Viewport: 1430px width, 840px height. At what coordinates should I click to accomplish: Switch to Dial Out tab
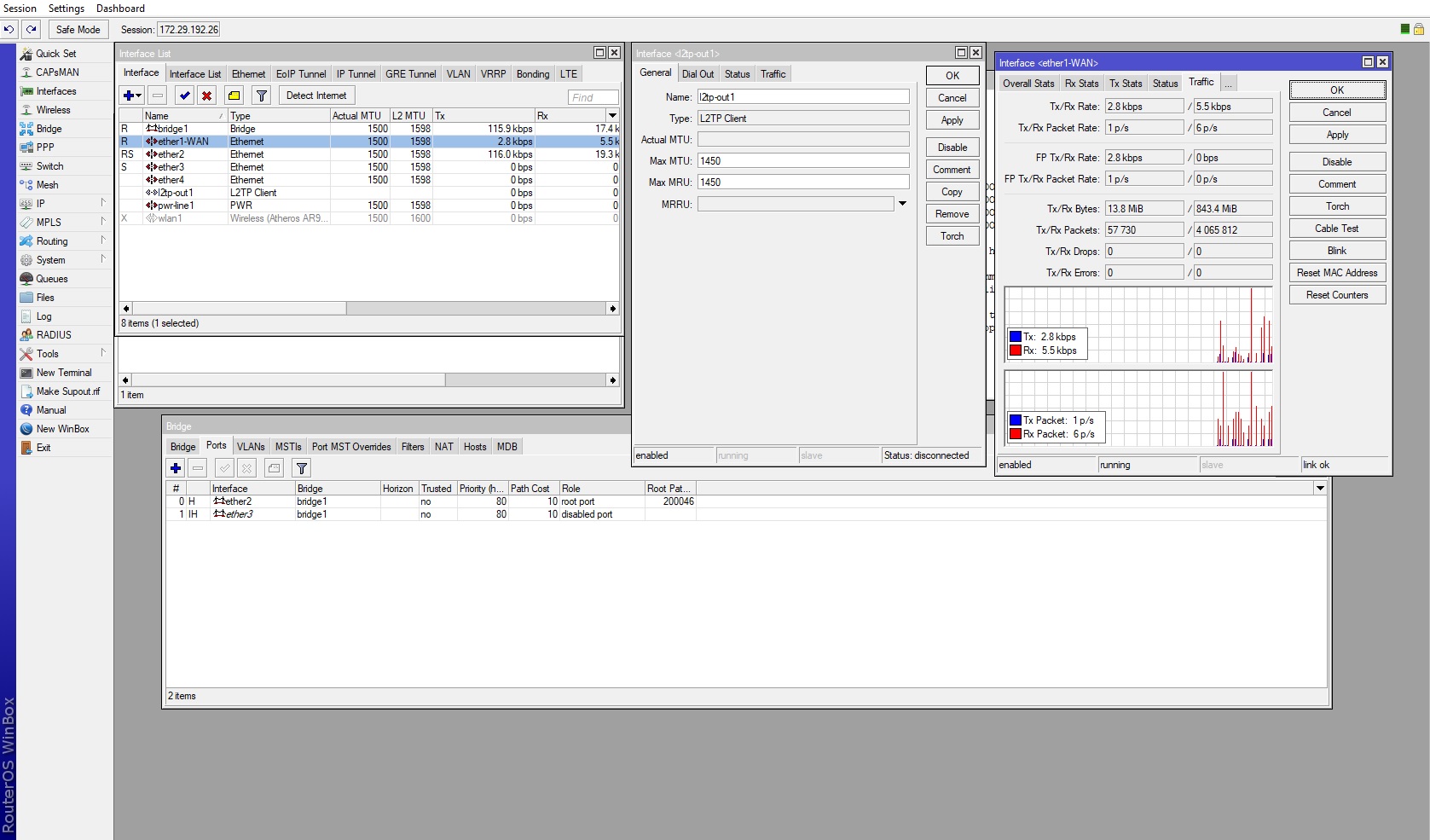tap(698, 74)
